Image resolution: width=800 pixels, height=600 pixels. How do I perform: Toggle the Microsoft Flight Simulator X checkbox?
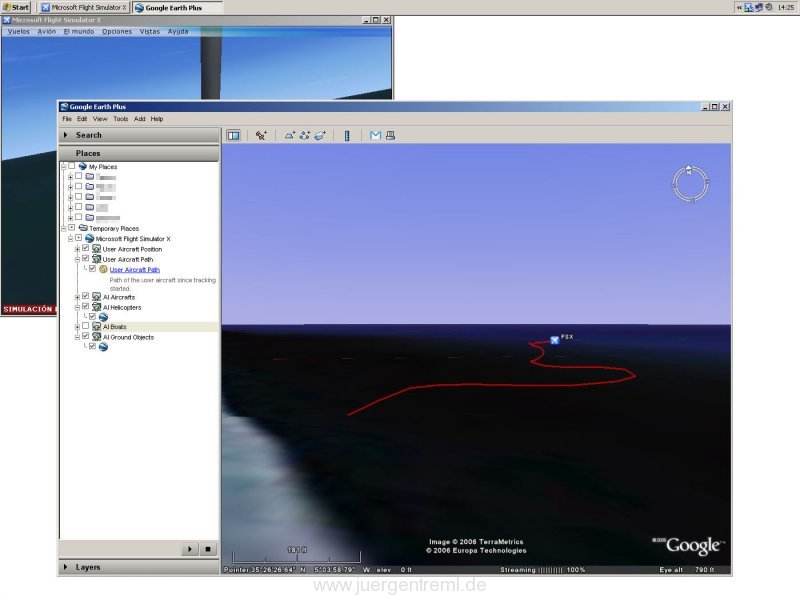79,238
